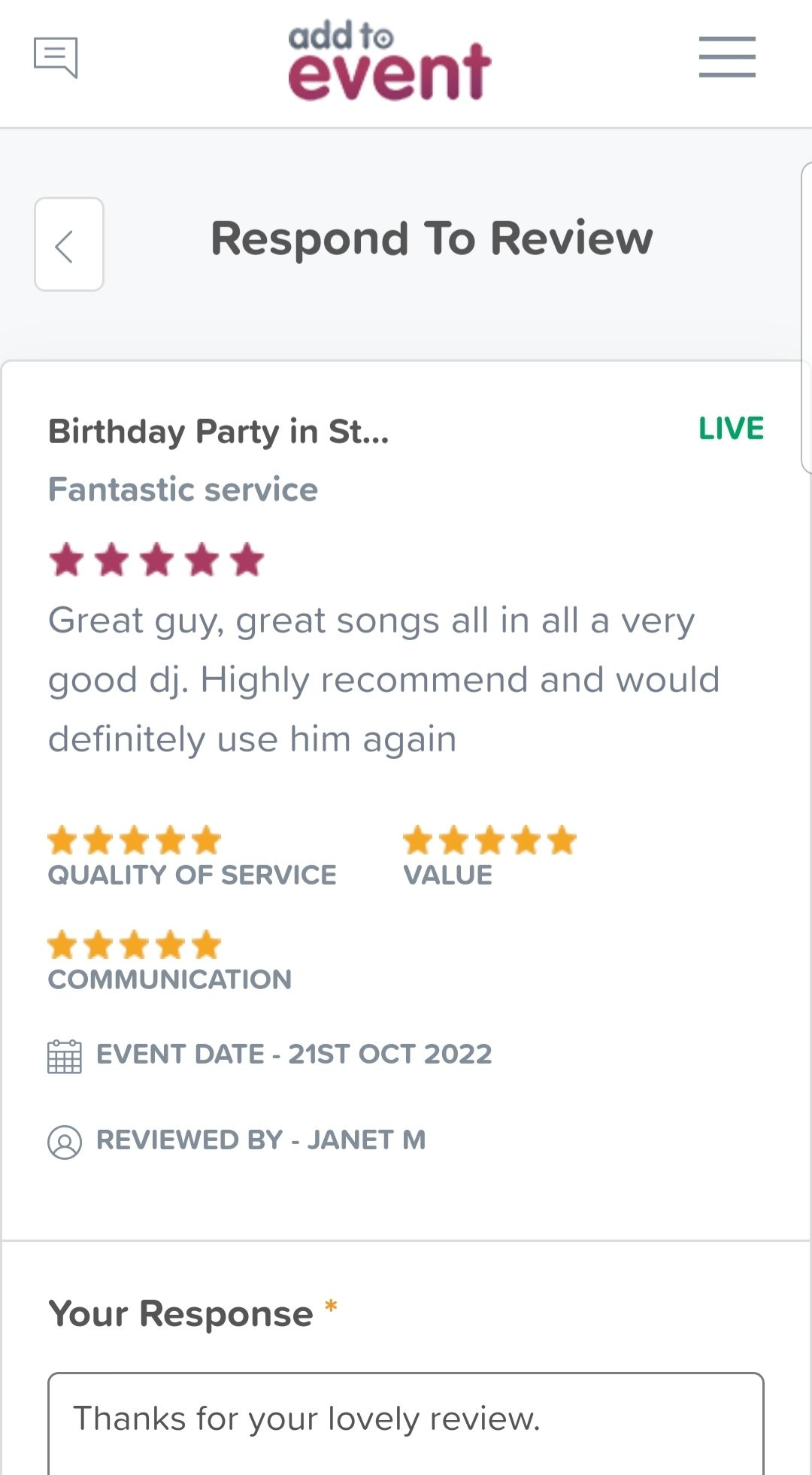Open the hamburger menu
The height and width of the screenshot is (1475, 812).
click(727, 57)
